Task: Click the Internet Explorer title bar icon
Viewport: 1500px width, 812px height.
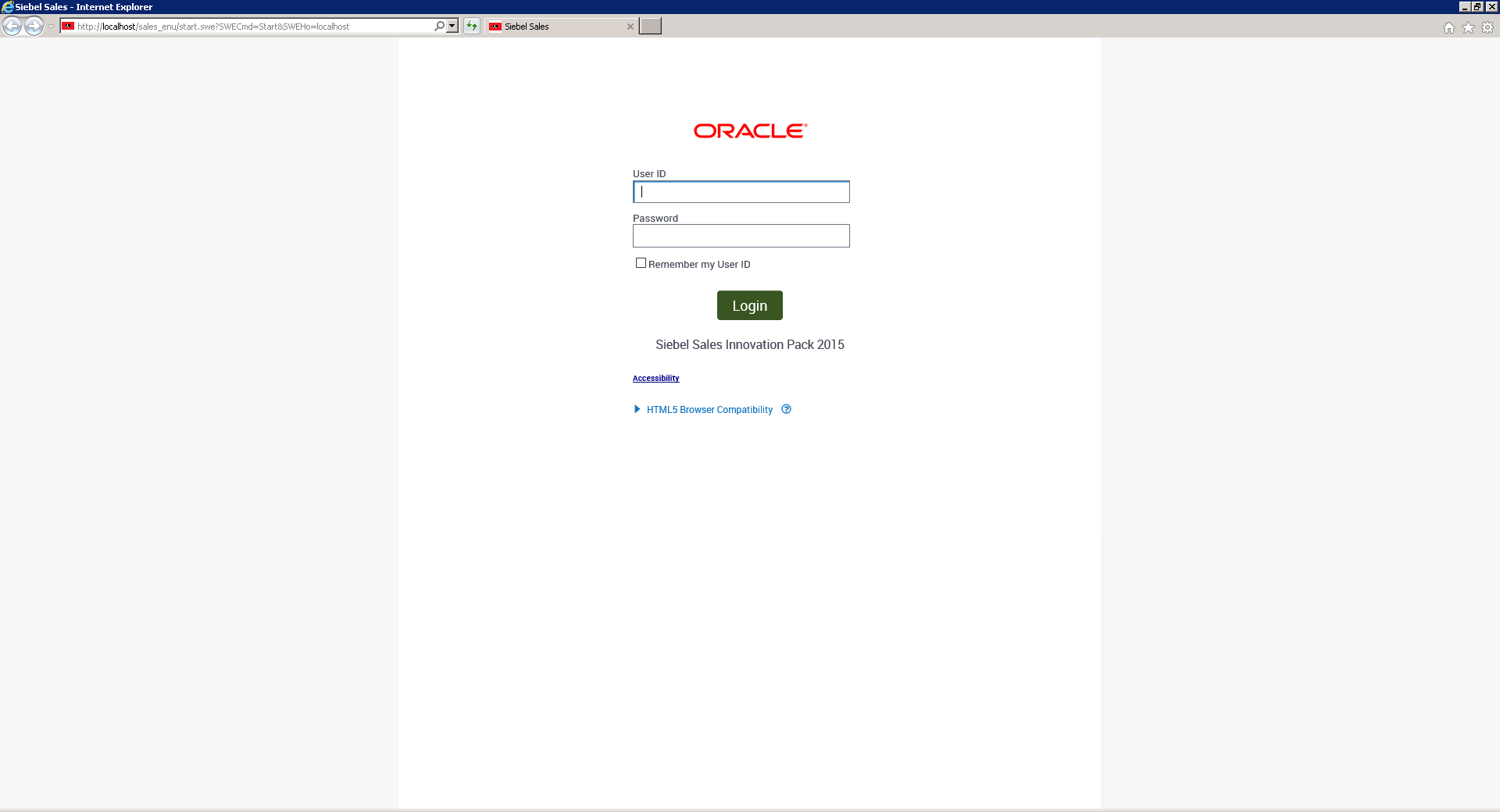Action: 7,7
